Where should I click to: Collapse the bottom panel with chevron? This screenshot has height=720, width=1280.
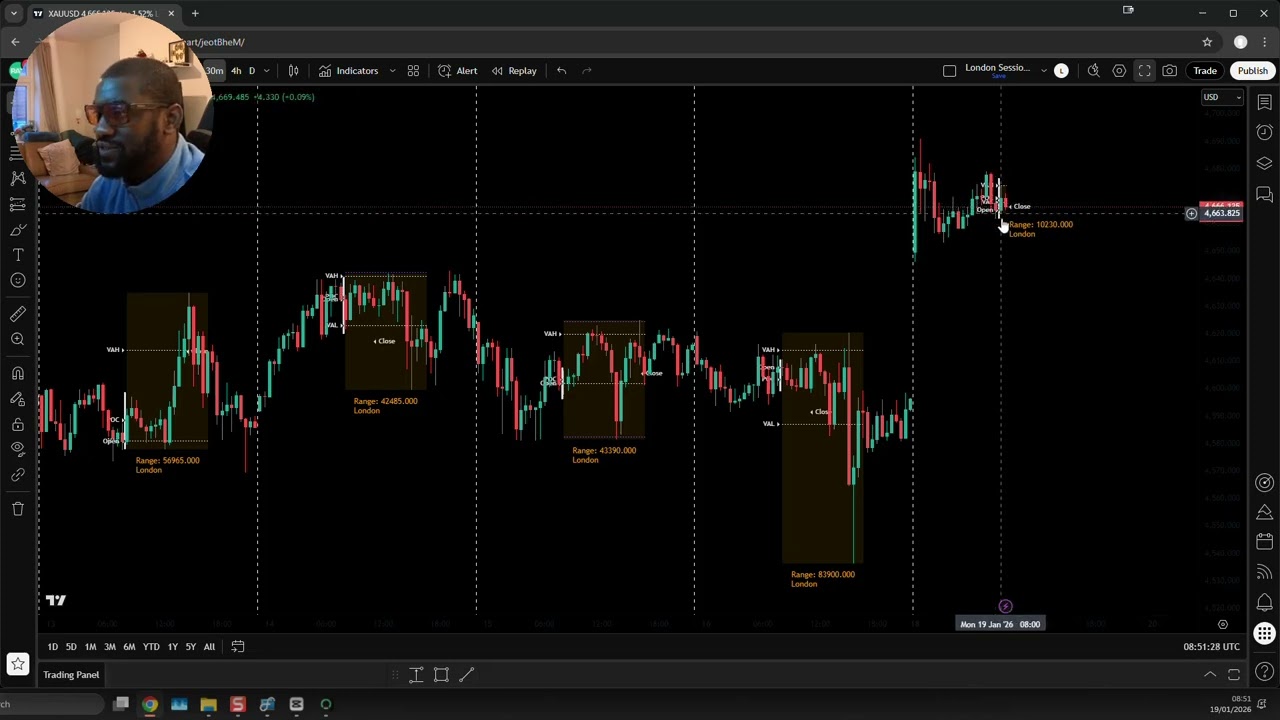1209,675
